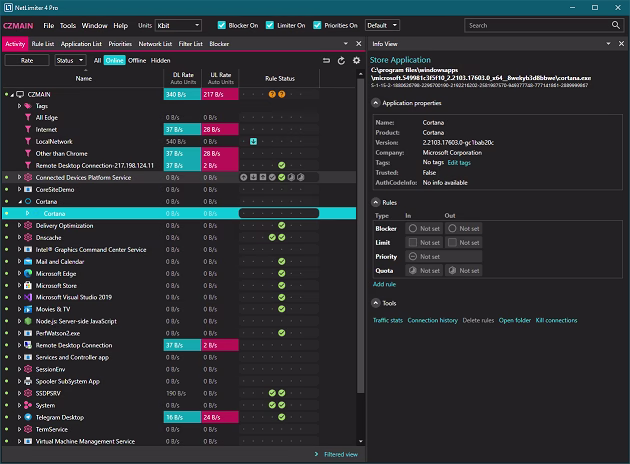Click the Edit tags link
The width and height of the screenshot is (630, 464).
point(459,163)
